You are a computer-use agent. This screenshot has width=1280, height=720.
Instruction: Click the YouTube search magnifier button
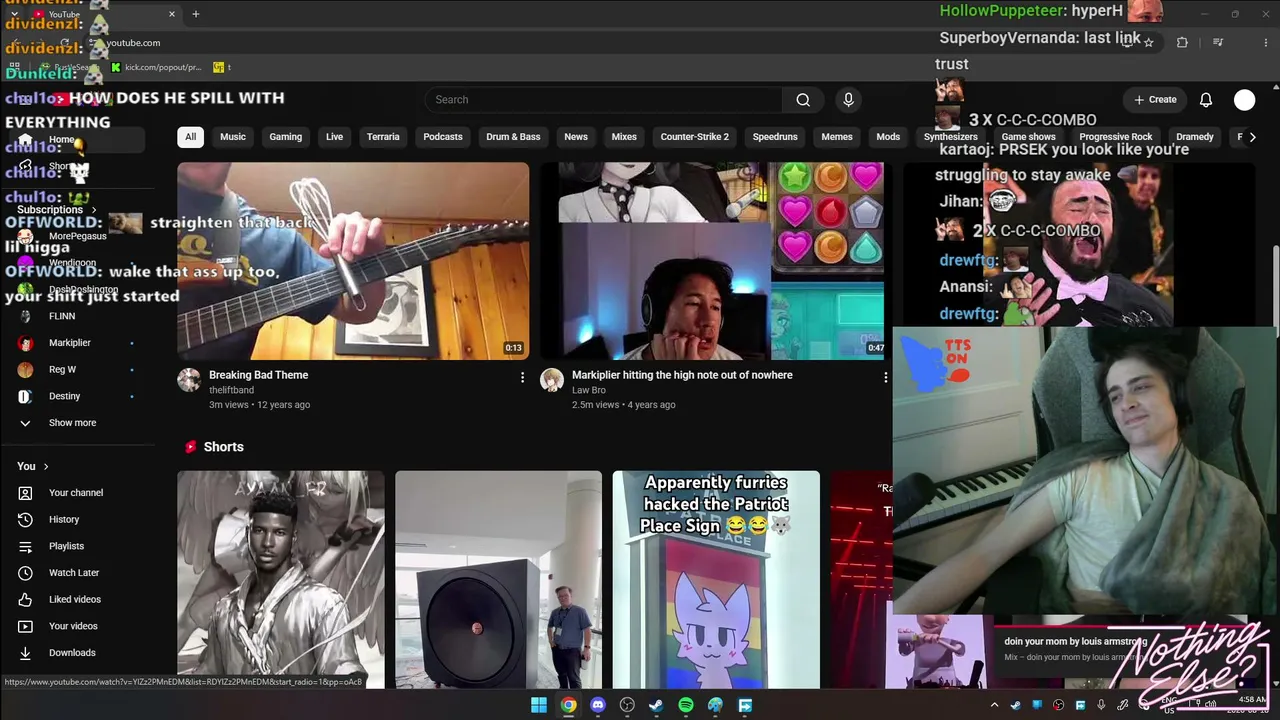[x=803, y=100]
